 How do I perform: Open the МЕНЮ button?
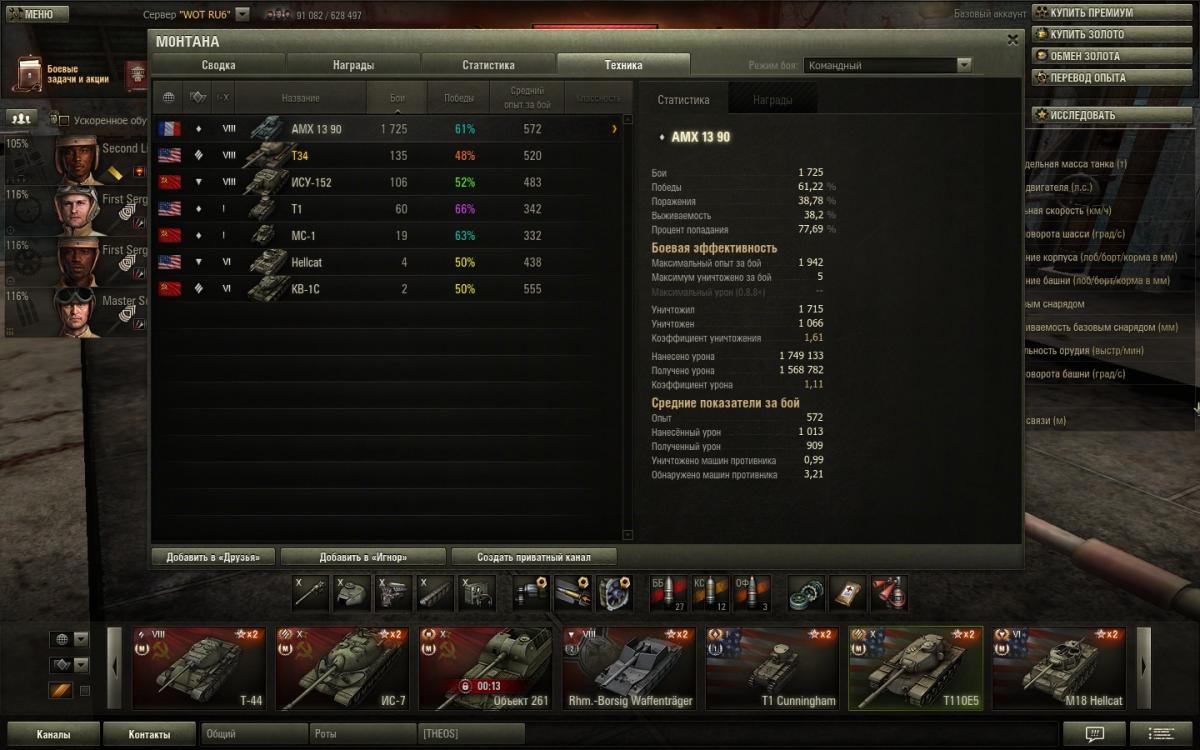coord(35,14)
